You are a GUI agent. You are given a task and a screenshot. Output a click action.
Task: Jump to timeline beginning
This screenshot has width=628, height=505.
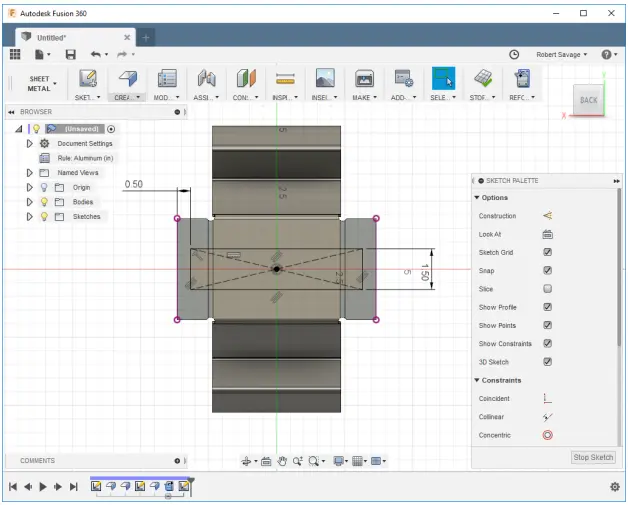(12, 487)
